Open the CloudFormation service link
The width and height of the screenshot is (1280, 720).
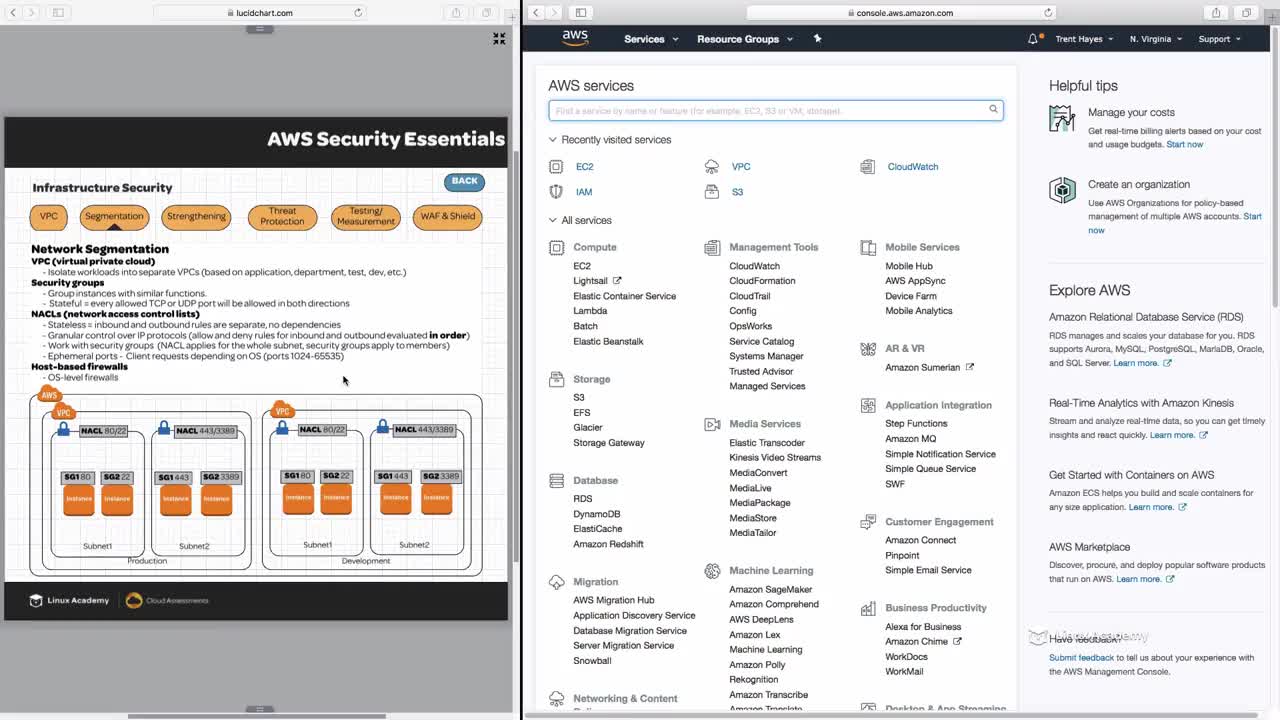tap(762, 281)
